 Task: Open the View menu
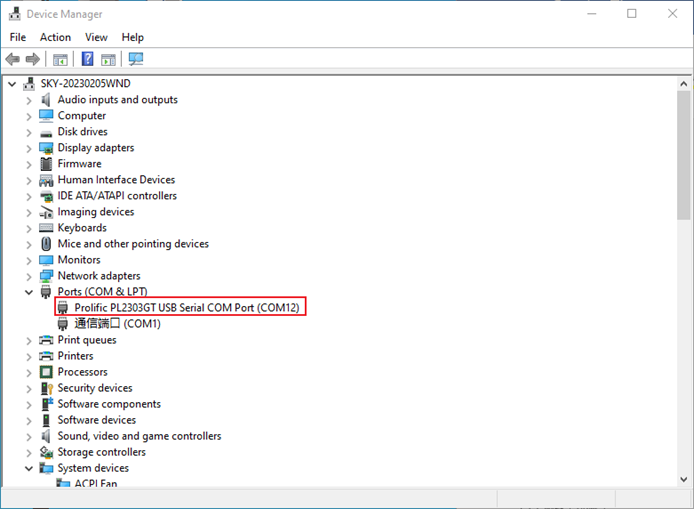click(x=96, y=37)
